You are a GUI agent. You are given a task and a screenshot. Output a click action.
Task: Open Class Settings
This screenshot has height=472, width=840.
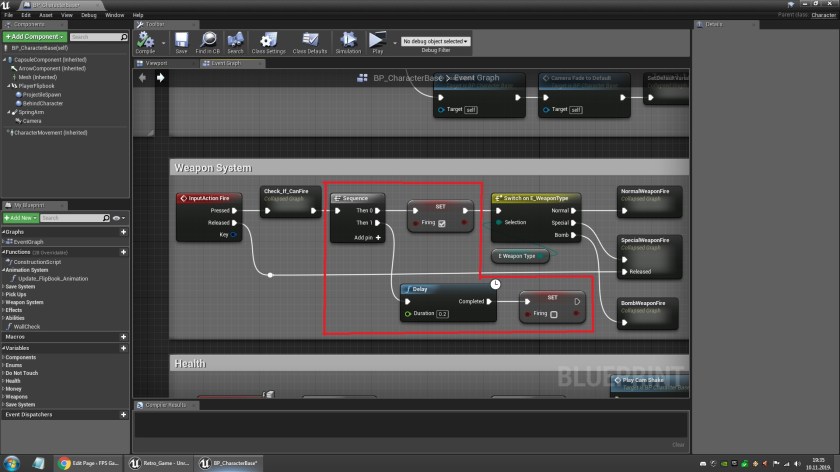coord(269,41)
